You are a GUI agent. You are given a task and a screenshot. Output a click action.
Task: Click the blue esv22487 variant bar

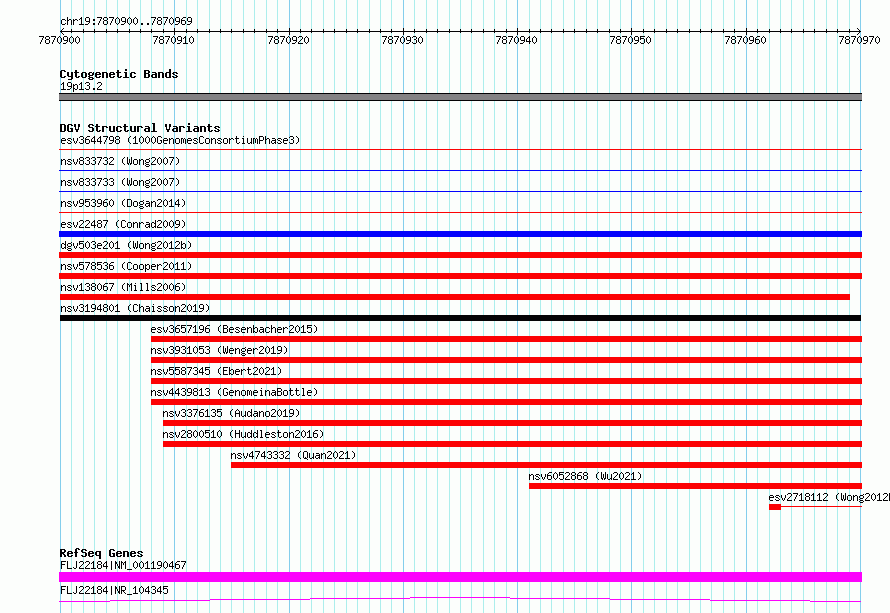tap(460, 234)
